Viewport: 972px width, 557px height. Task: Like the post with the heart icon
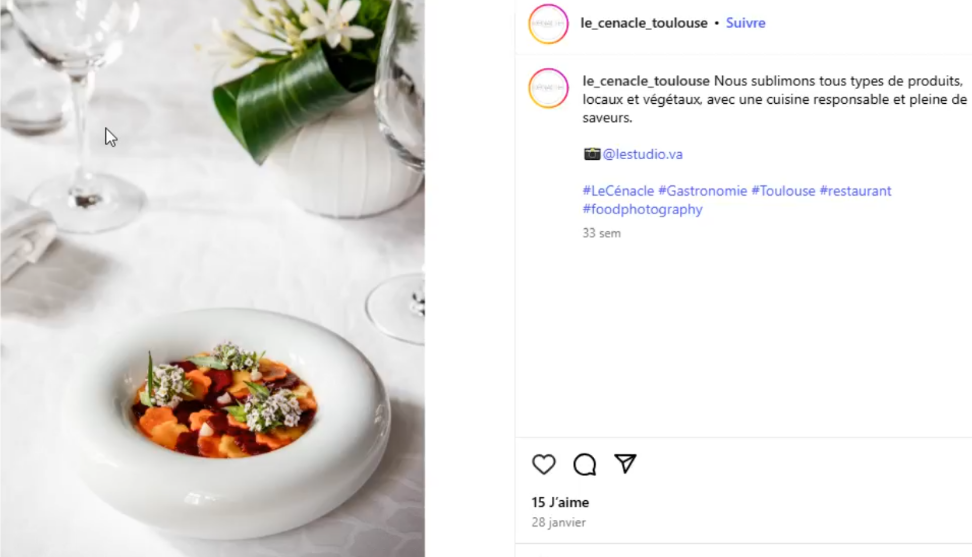543,464
